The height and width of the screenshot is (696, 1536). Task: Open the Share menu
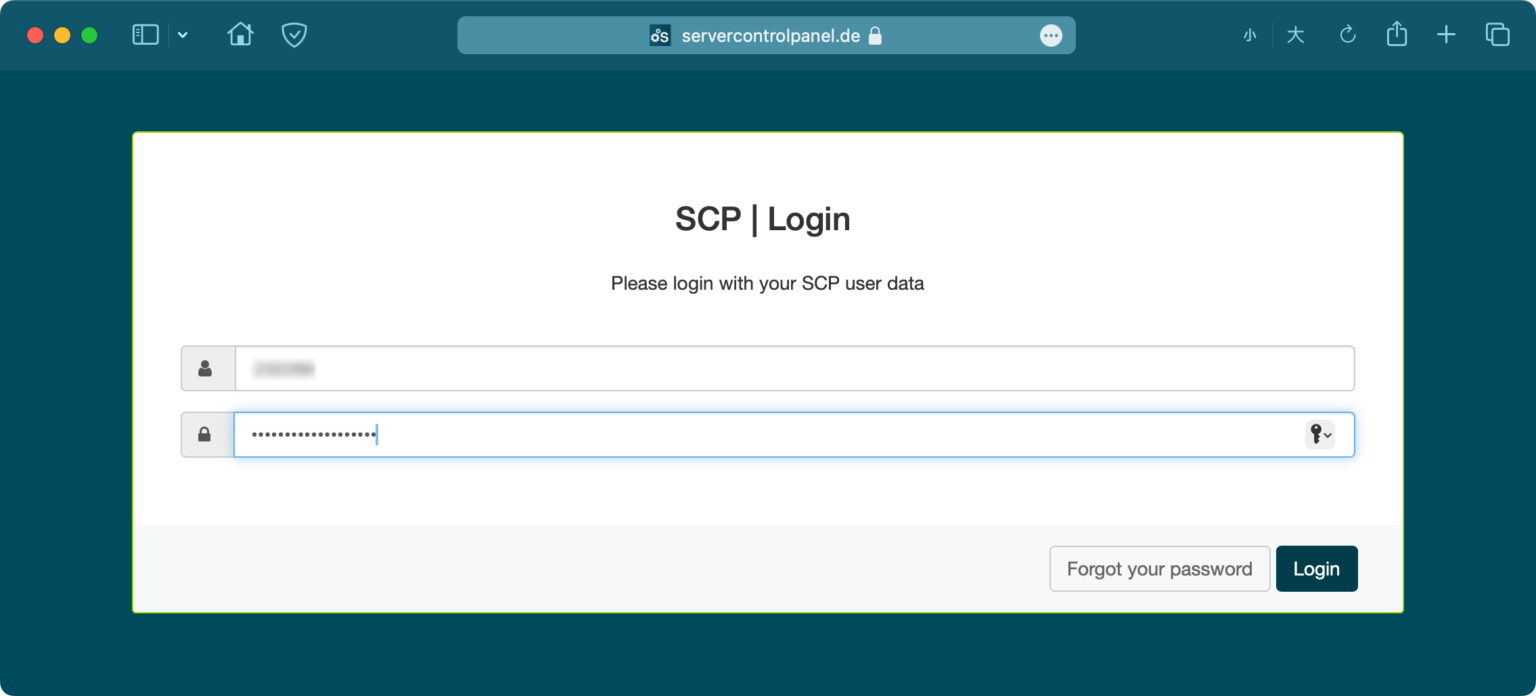tap(1397, 35)
